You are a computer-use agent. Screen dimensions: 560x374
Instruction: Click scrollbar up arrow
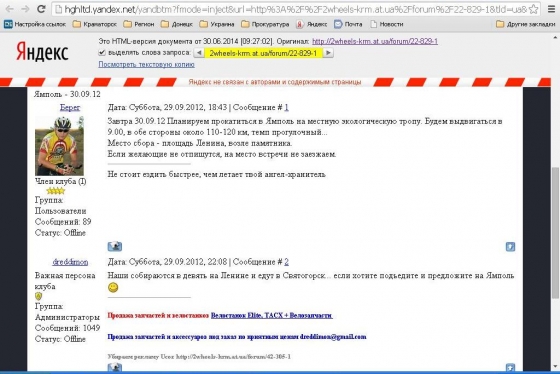tap(555, 38)
